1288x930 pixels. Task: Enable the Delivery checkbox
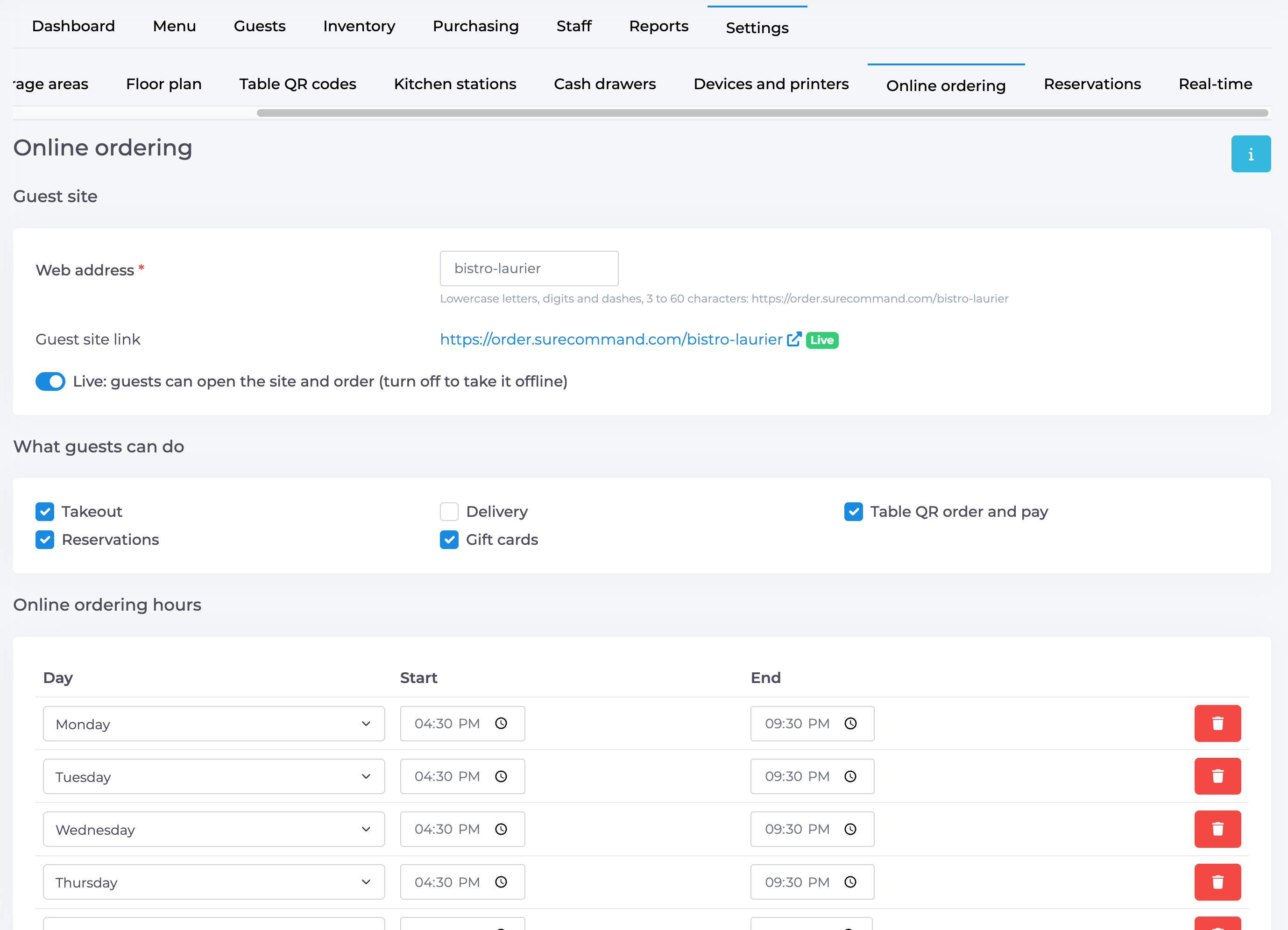pyautogui.click(x=449, y=512)
